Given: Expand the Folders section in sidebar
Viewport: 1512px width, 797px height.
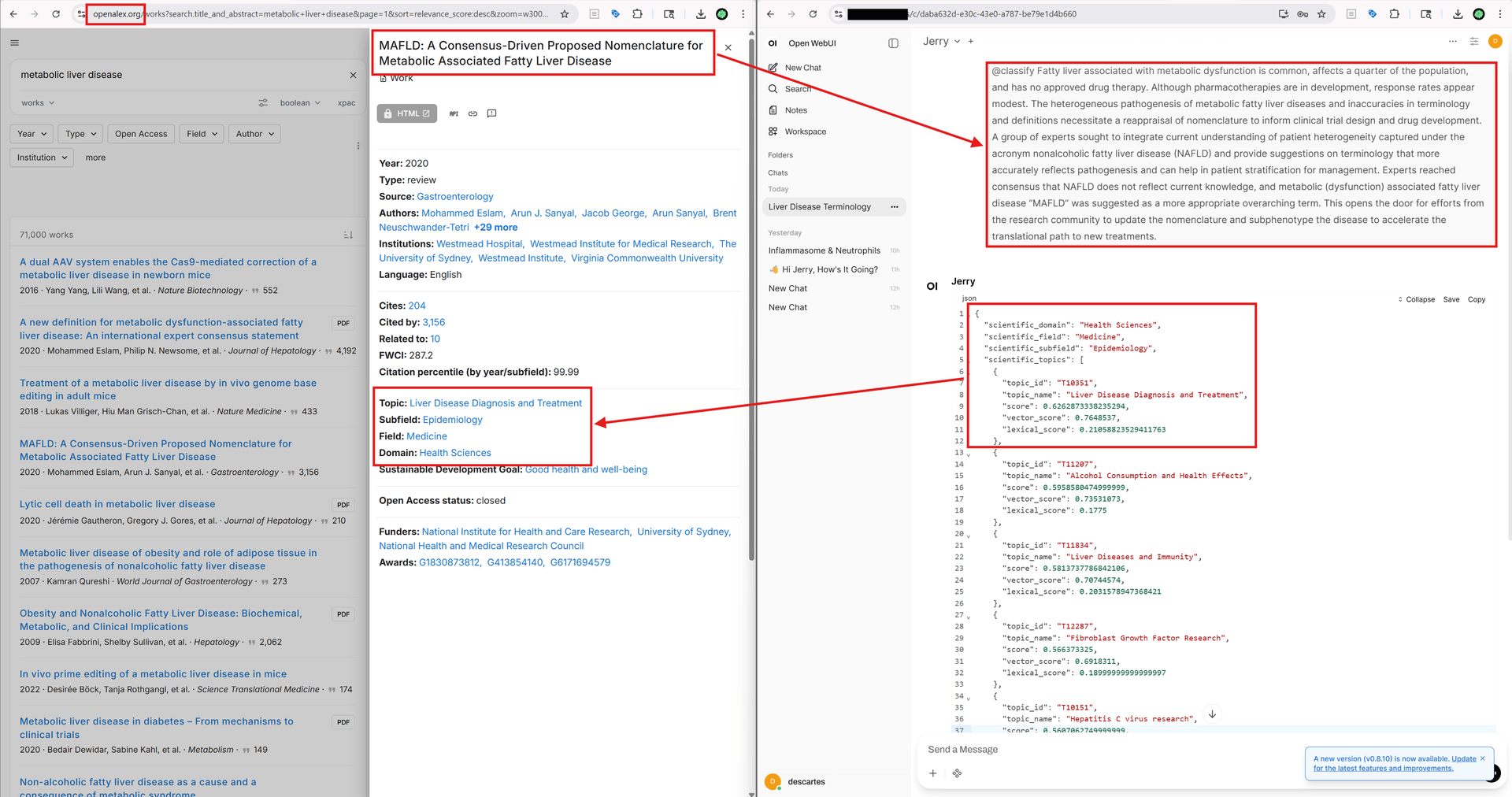Looking at the screenshot, I should 780,155.
